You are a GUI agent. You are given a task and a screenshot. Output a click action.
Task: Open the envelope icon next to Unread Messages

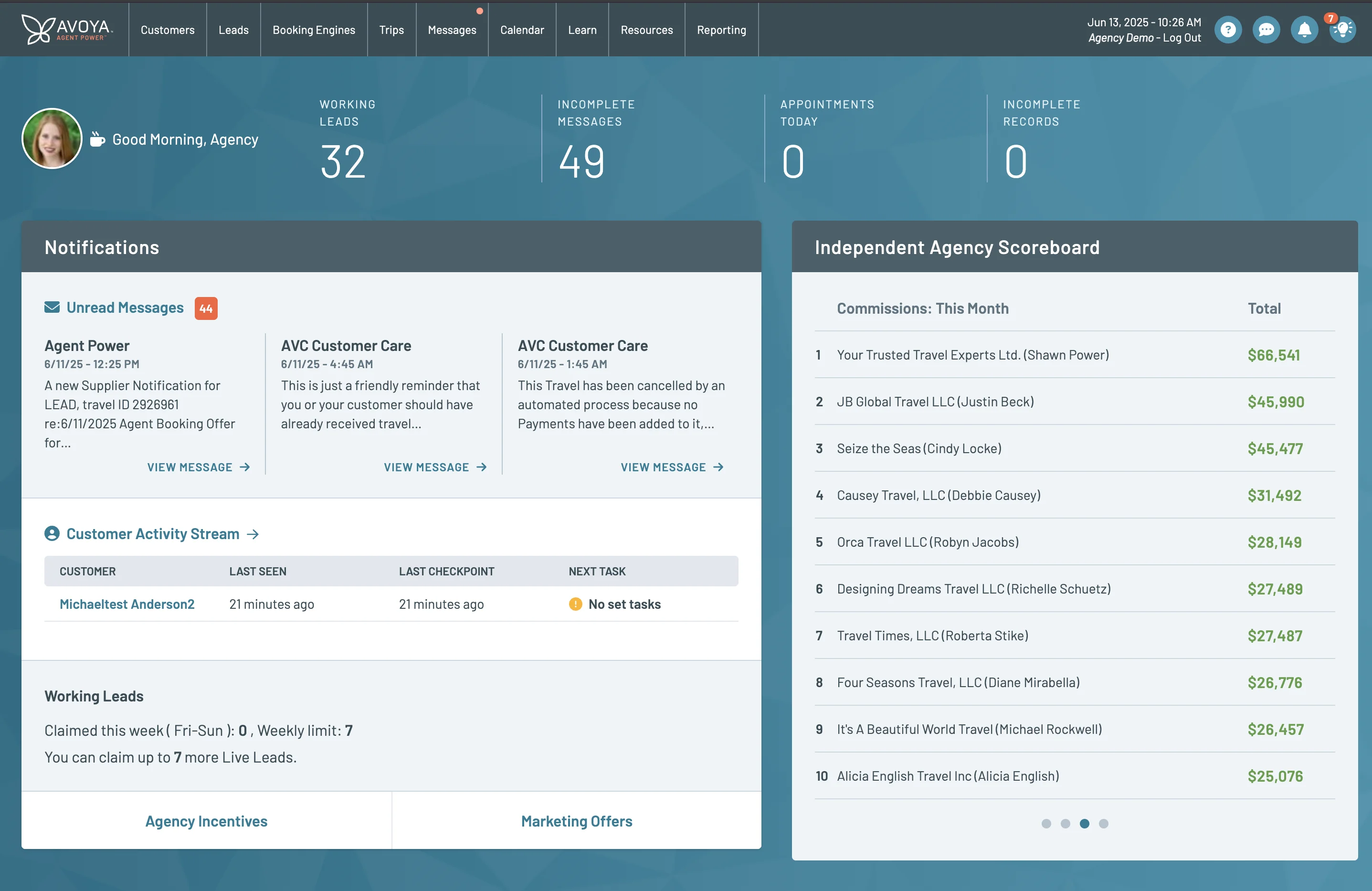click(x=52, y=308)
